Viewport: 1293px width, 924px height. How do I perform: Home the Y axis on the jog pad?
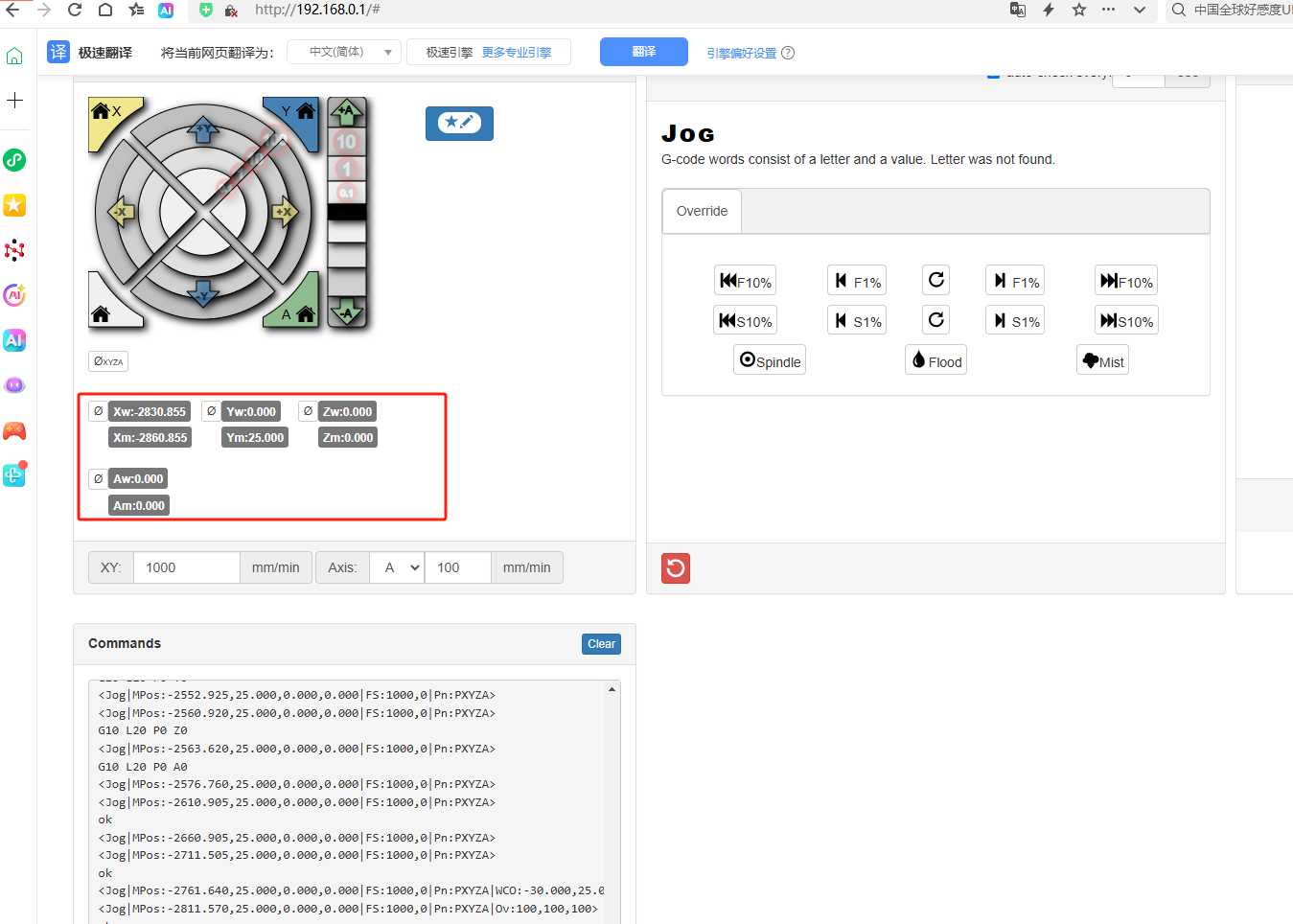(x=299, y=110)
